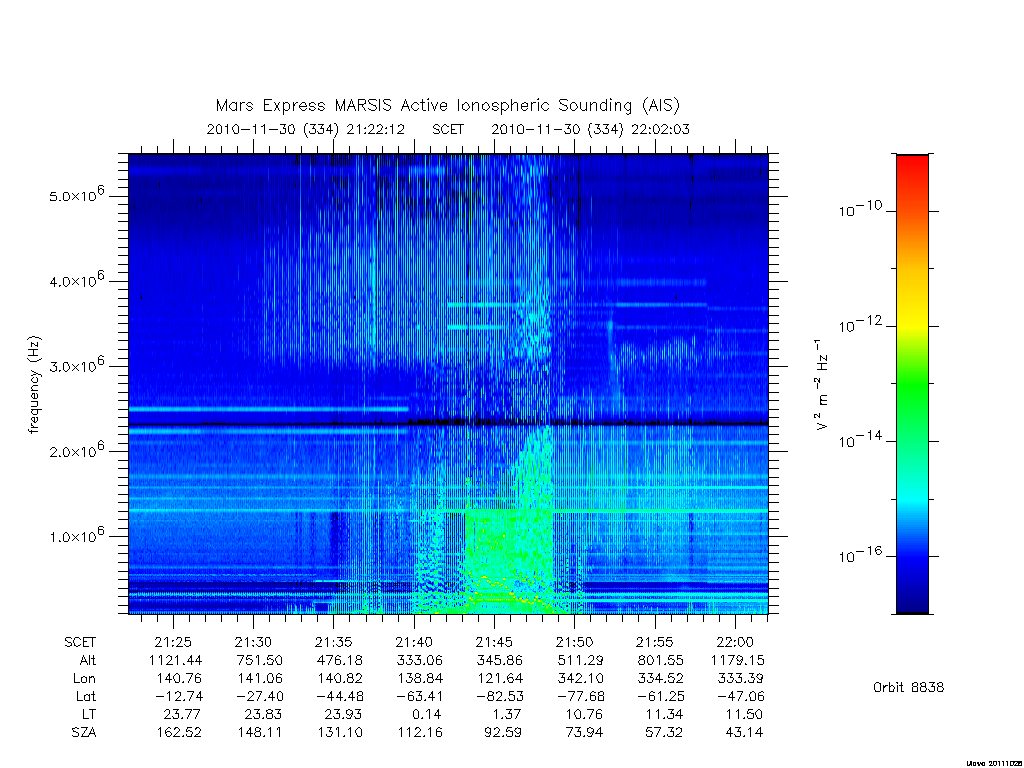Click the 1.0×10^6 frequency tick label

[76, 535]
